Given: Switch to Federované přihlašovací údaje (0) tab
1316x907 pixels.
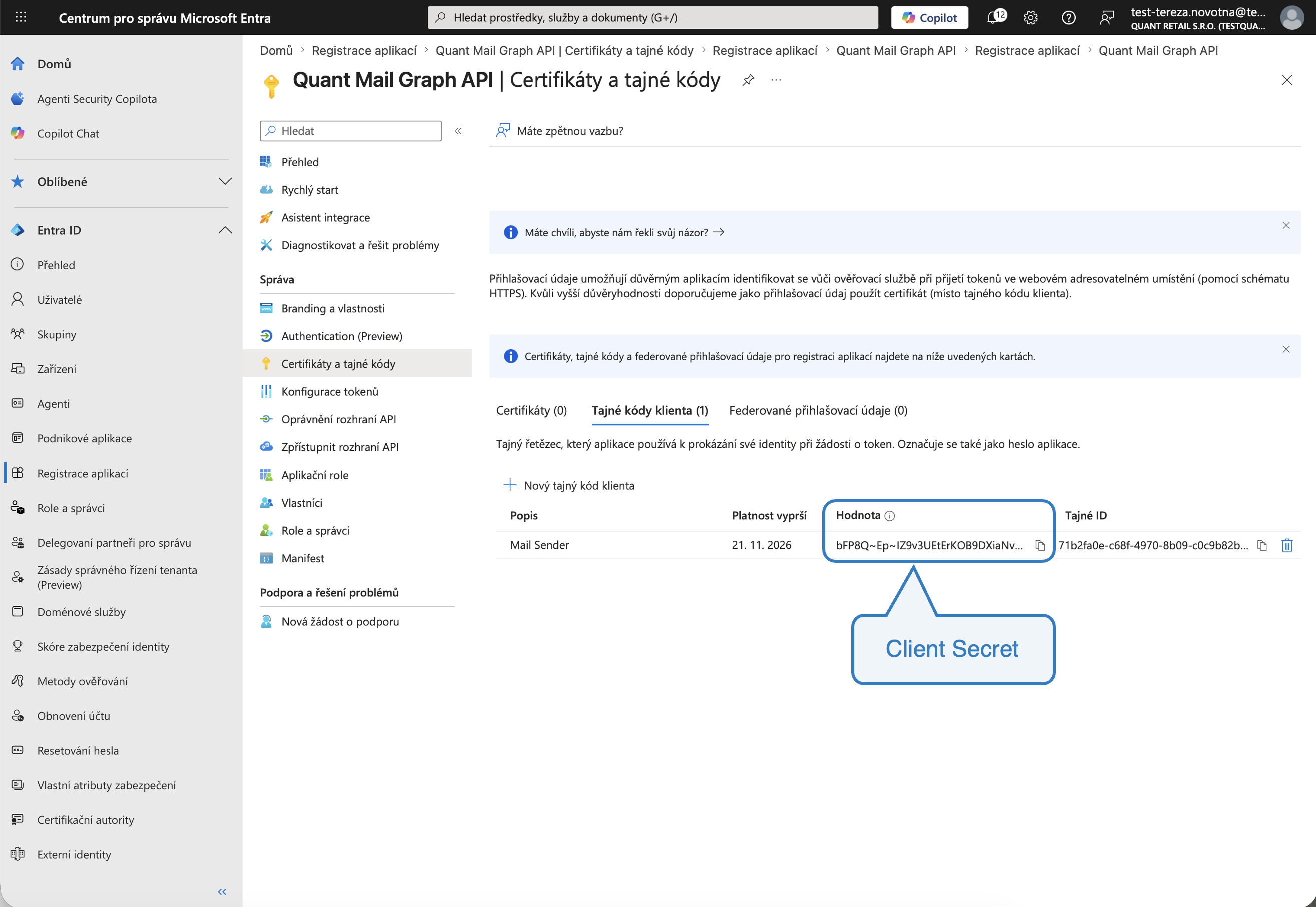Looking at the screenshot, I should point(818,410).
